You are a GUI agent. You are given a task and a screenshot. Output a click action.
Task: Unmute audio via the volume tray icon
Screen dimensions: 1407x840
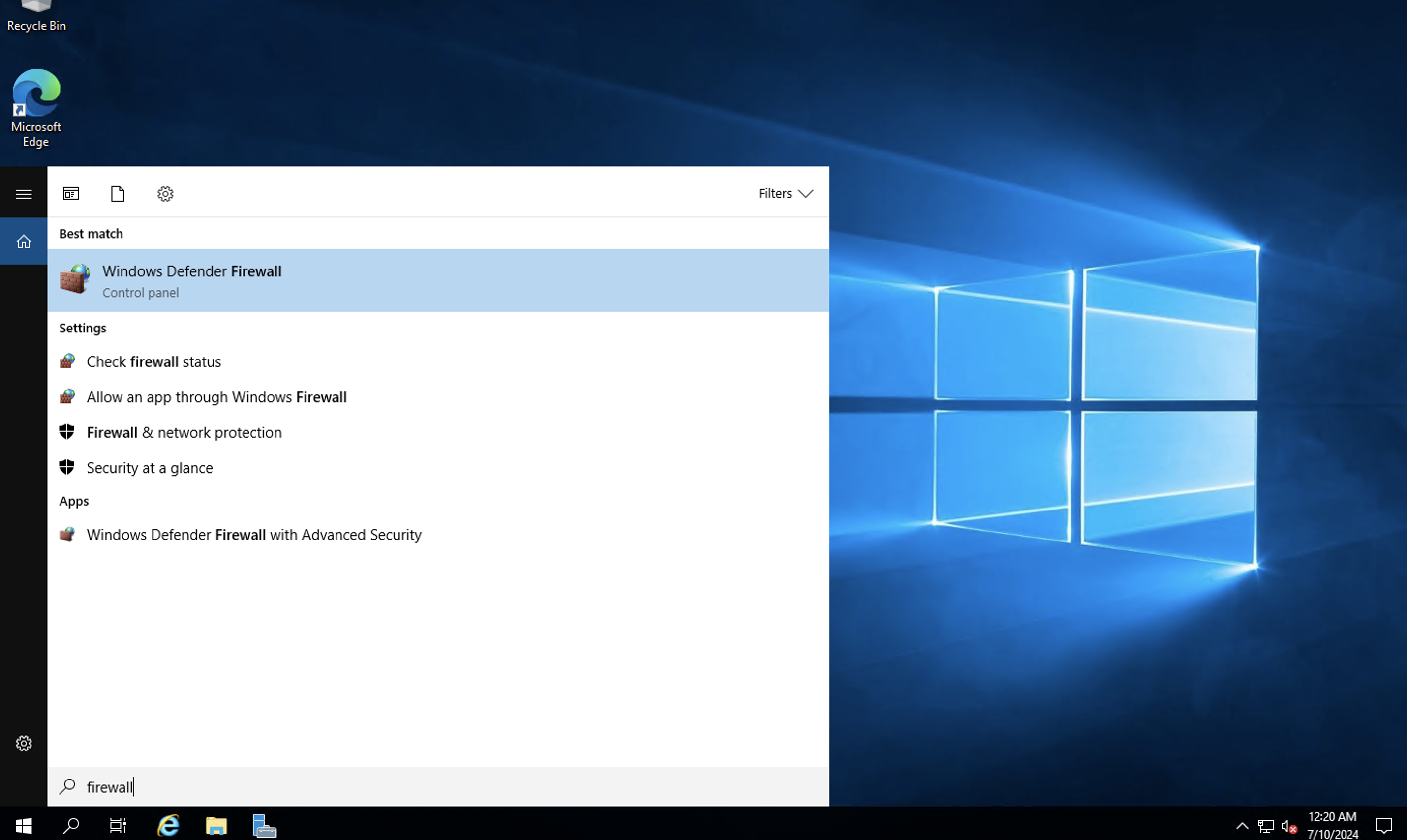(x=1289, y=825)
